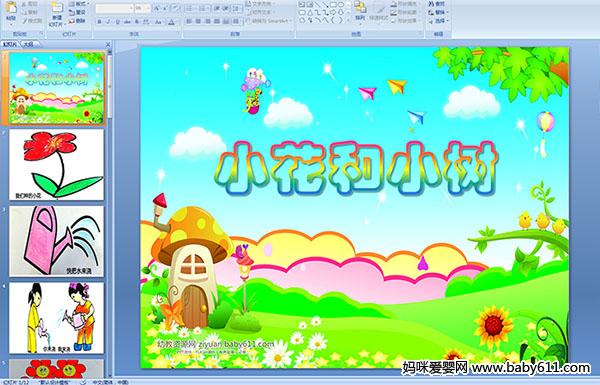Select the rectangle shape in shapes gallery
Viewport: 600px width, 385px height.
(333, 4)
